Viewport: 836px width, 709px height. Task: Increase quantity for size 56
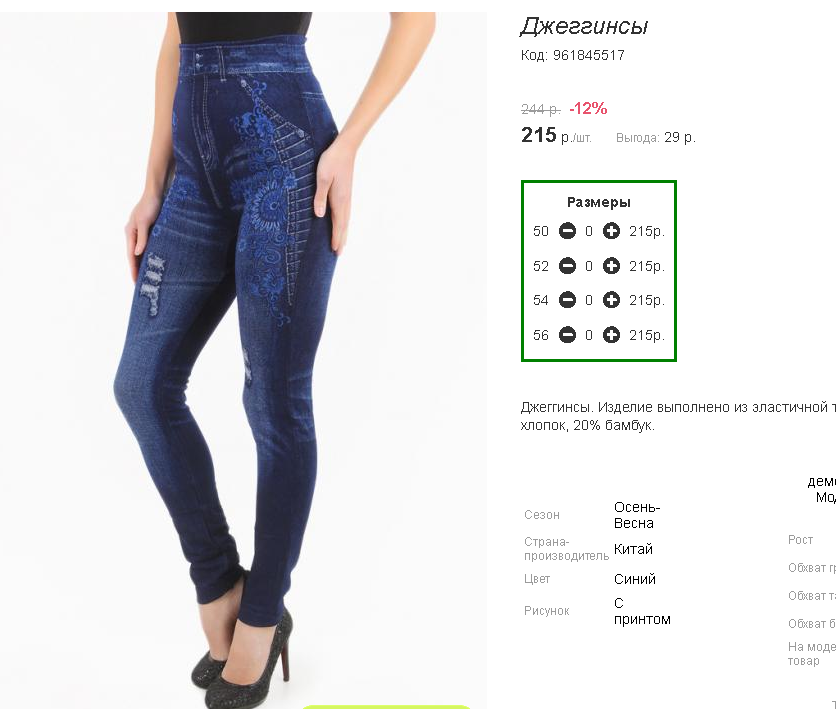click(611, 335)
